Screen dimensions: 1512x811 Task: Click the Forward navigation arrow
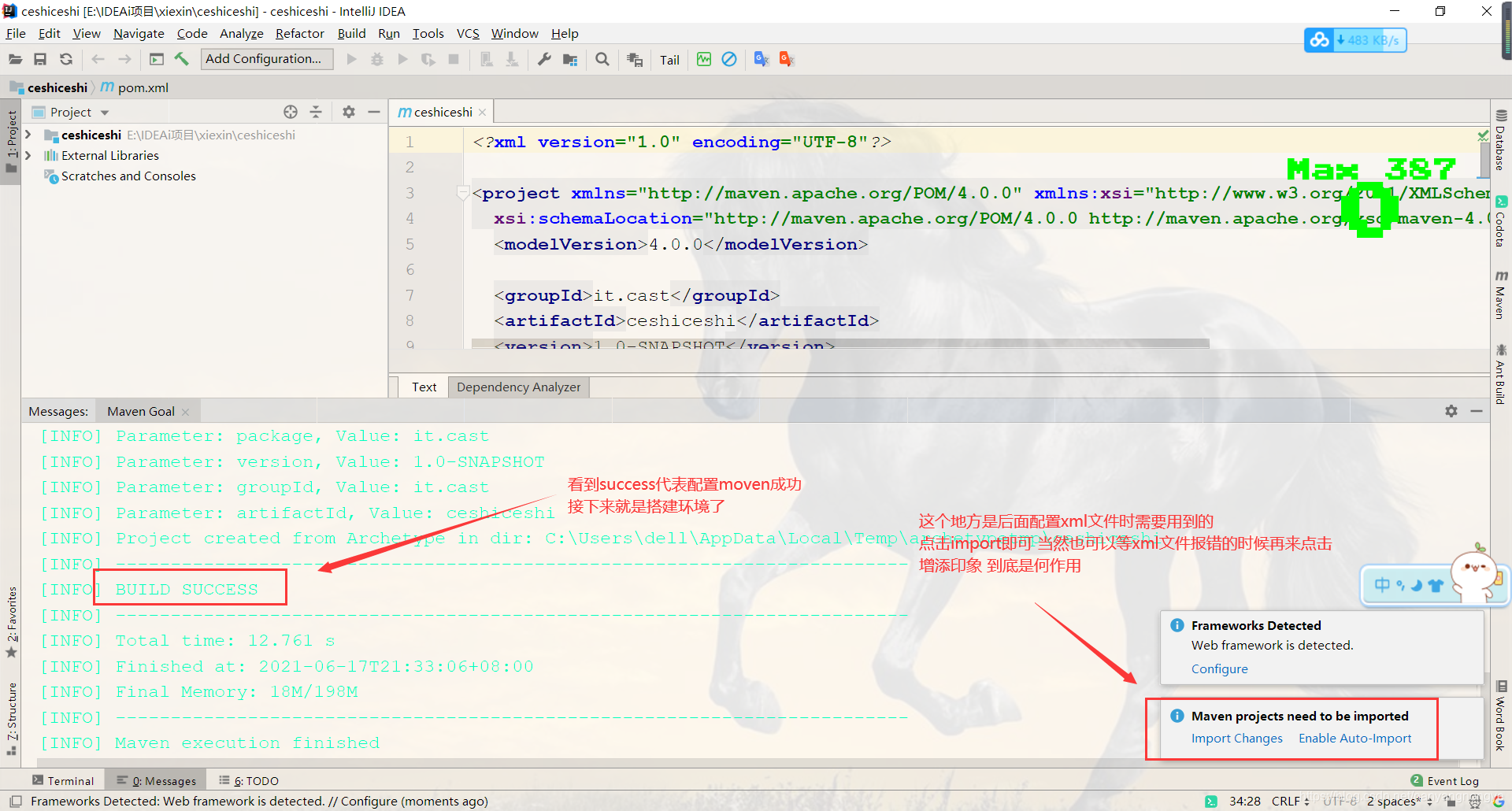tap(124, 59)
